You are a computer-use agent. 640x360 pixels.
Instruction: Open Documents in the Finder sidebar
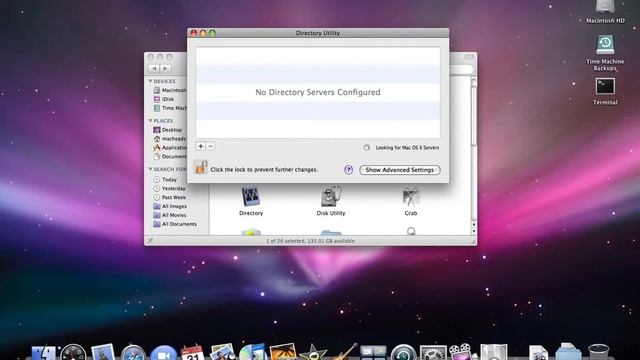point(170,156)
